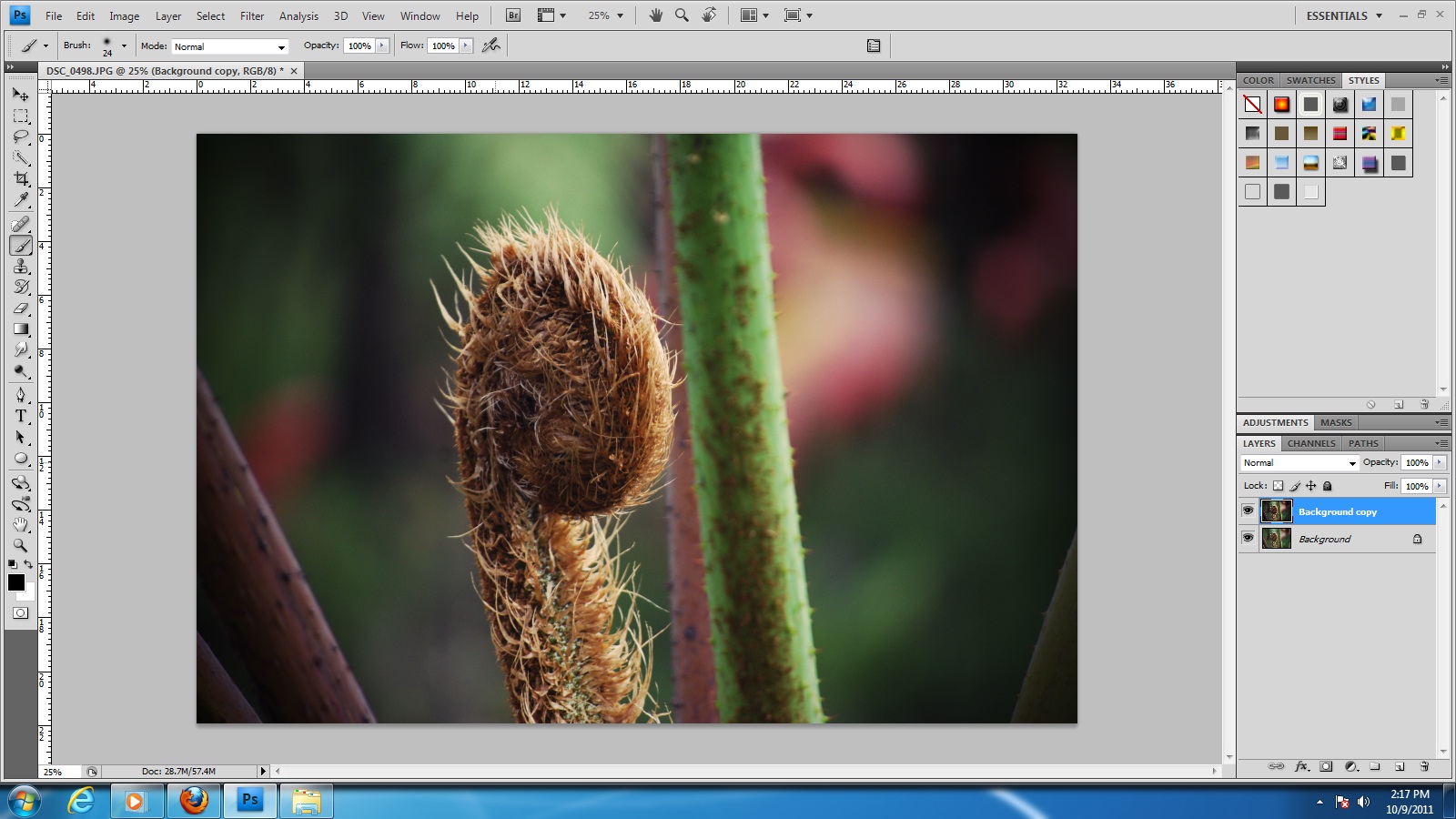Image resolution: width=1456 pixels, height=819 pixels.
Task: Select the Hand tool in the toolbox
Action: coord(21,525)
